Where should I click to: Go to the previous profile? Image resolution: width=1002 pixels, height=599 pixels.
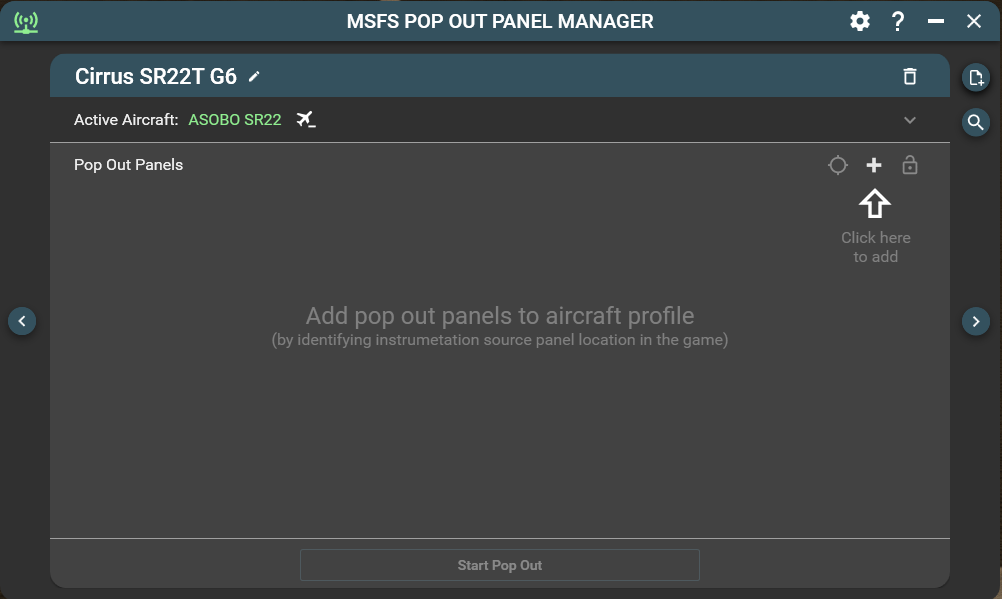tap(22, 321)
